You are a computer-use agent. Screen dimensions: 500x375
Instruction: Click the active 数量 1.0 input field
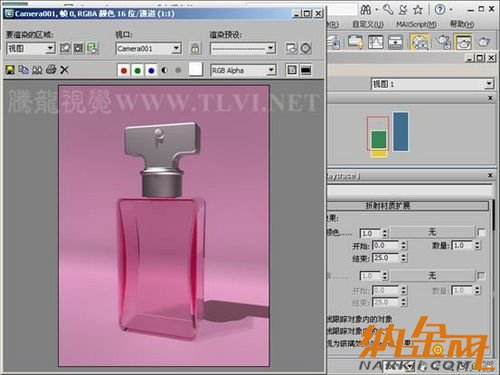(462, 245)
